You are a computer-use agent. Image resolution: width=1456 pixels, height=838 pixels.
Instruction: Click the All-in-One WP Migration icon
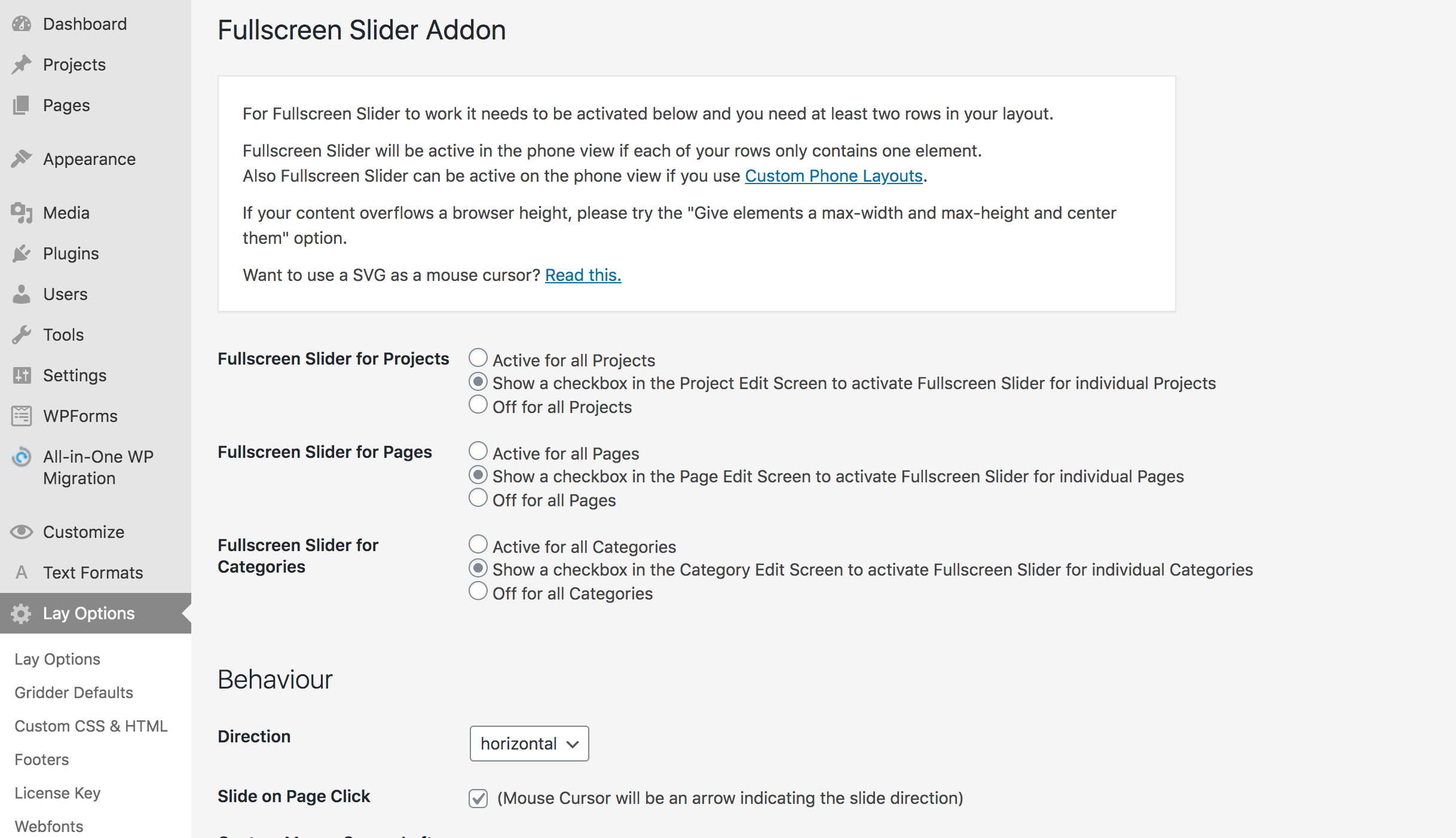point(22,458)
